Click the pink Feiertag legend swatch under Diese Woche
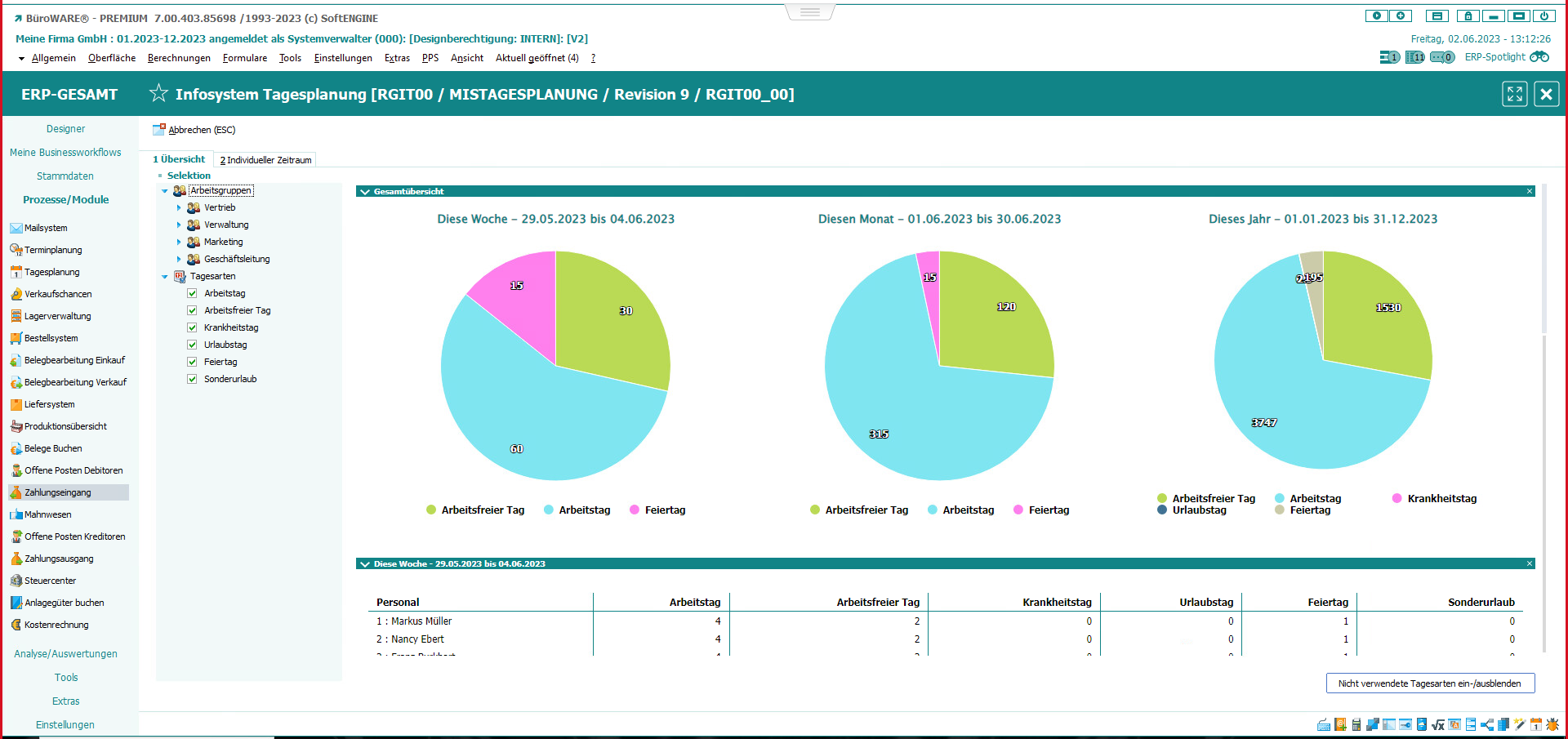The height and width of the screenshot is (739, 1568). coord(635,510)
